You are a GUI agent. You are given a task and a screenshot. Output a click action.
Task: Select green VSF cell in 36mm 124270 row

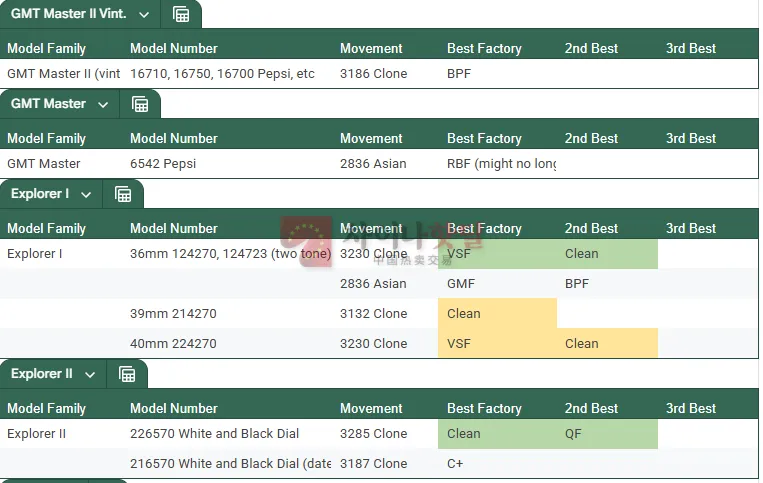click(x=497, y=254)
